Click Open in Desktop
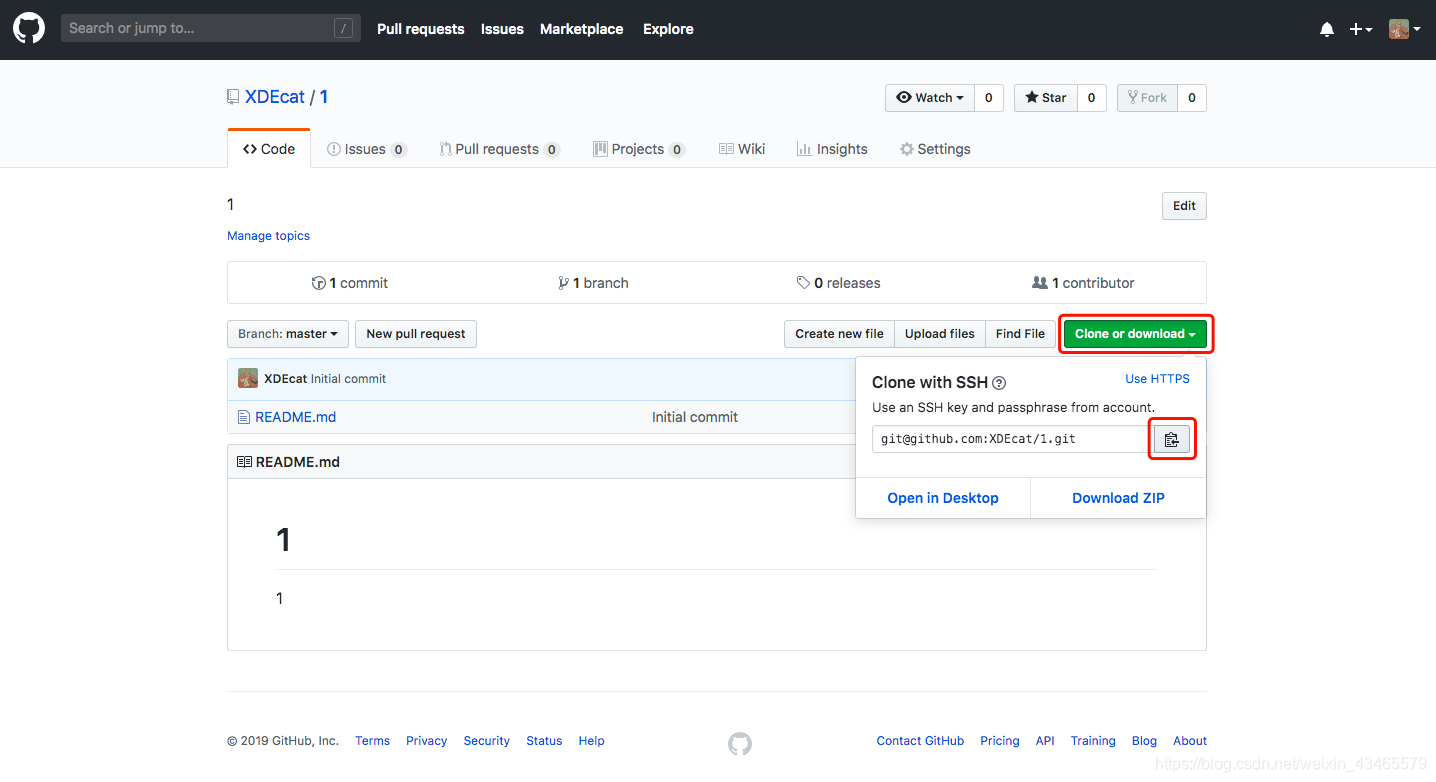1436x782 pixels. coord(943,498)
